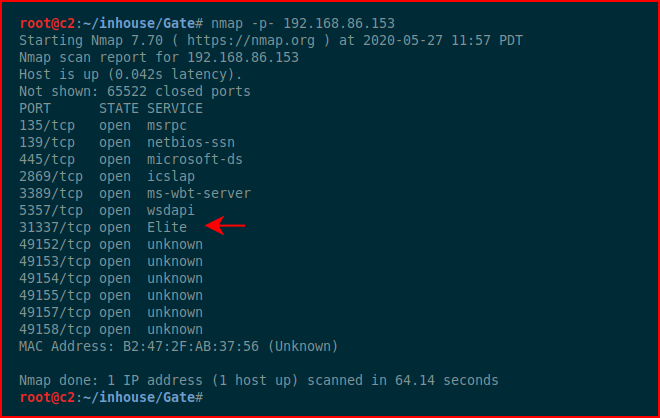Select the 31337/tcp port line
This screenshot has width=660, height=418.
[x=103, y=227]
